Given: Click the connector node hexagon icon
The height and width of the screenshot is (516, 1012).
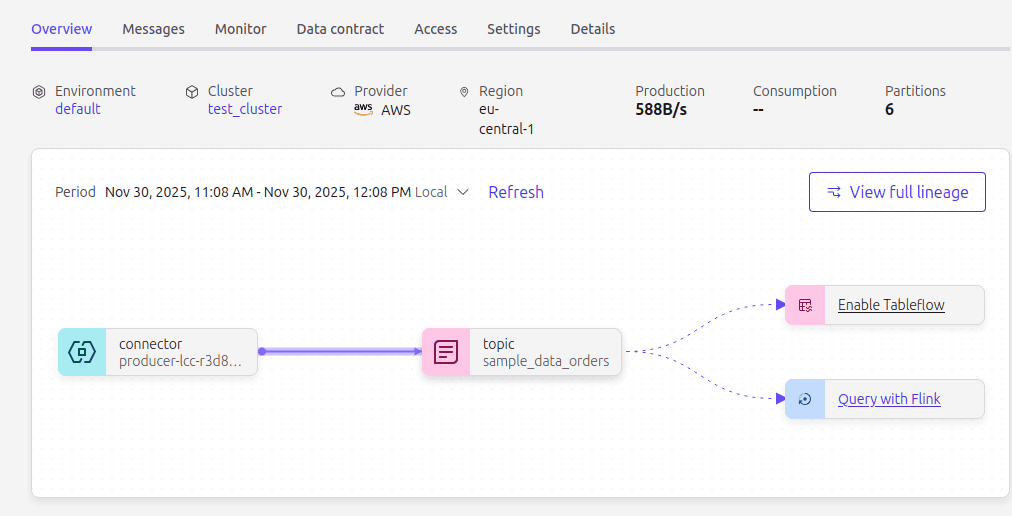Looking at the screenshot, I should click(82, 352).
